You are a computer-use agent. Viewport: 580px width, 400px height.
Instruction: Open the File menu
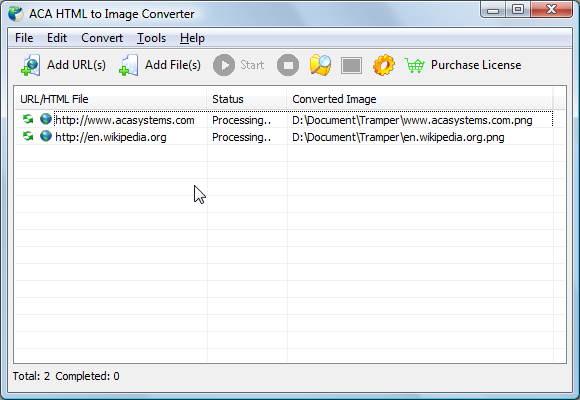coord(24,38)
